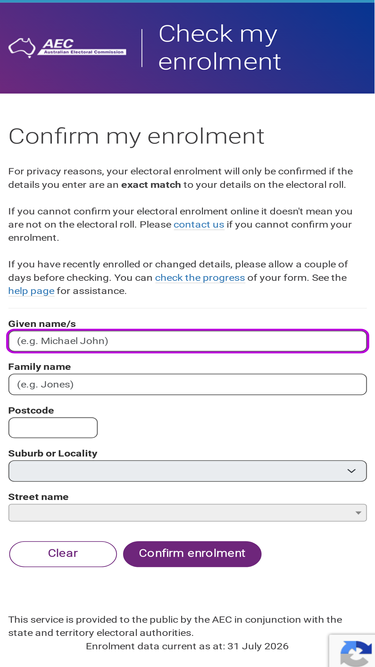Image resolution: width=375 pixels, height=667 pixels.
Task: Click the Given name/s label
Action: (42, 324)
